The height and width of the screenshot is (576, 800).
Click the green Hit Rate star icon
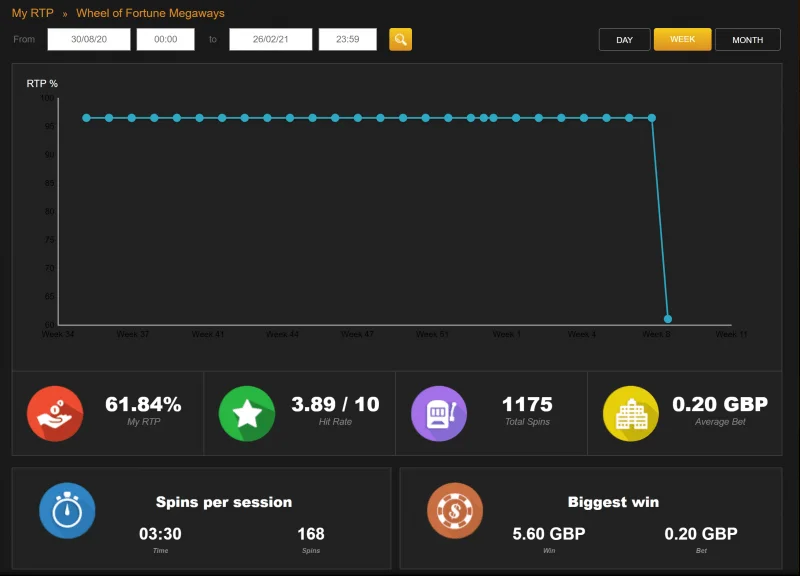[x=247, y=414]
